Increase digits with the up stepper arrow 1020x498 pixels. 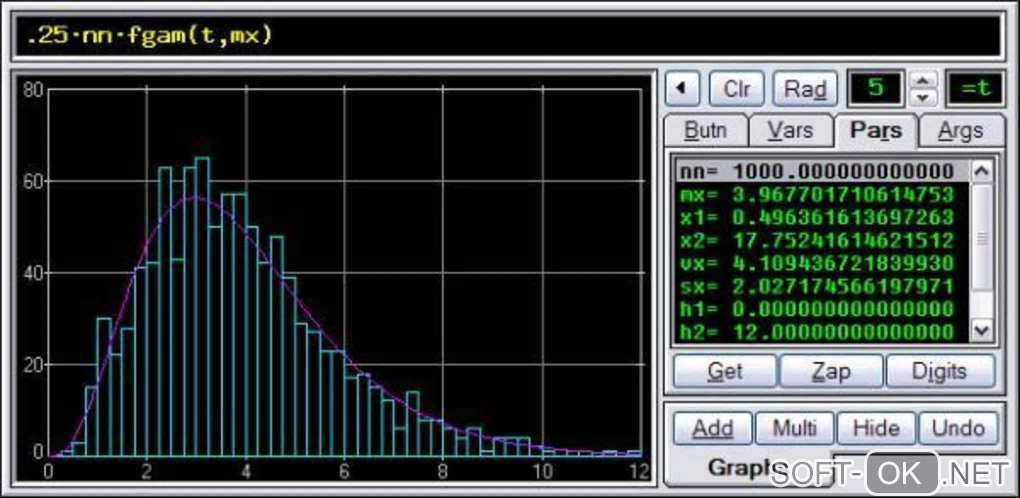click(924, 80)
